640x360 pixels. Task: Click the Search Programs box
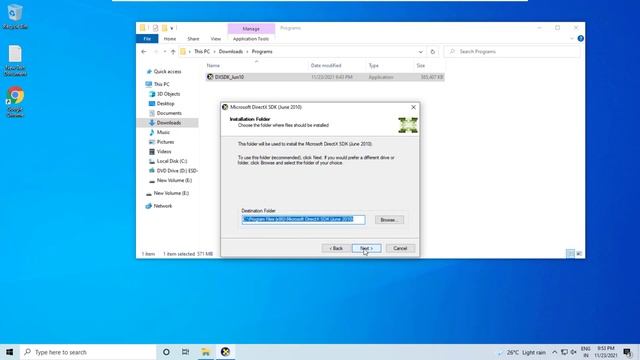tap(512, 51)
